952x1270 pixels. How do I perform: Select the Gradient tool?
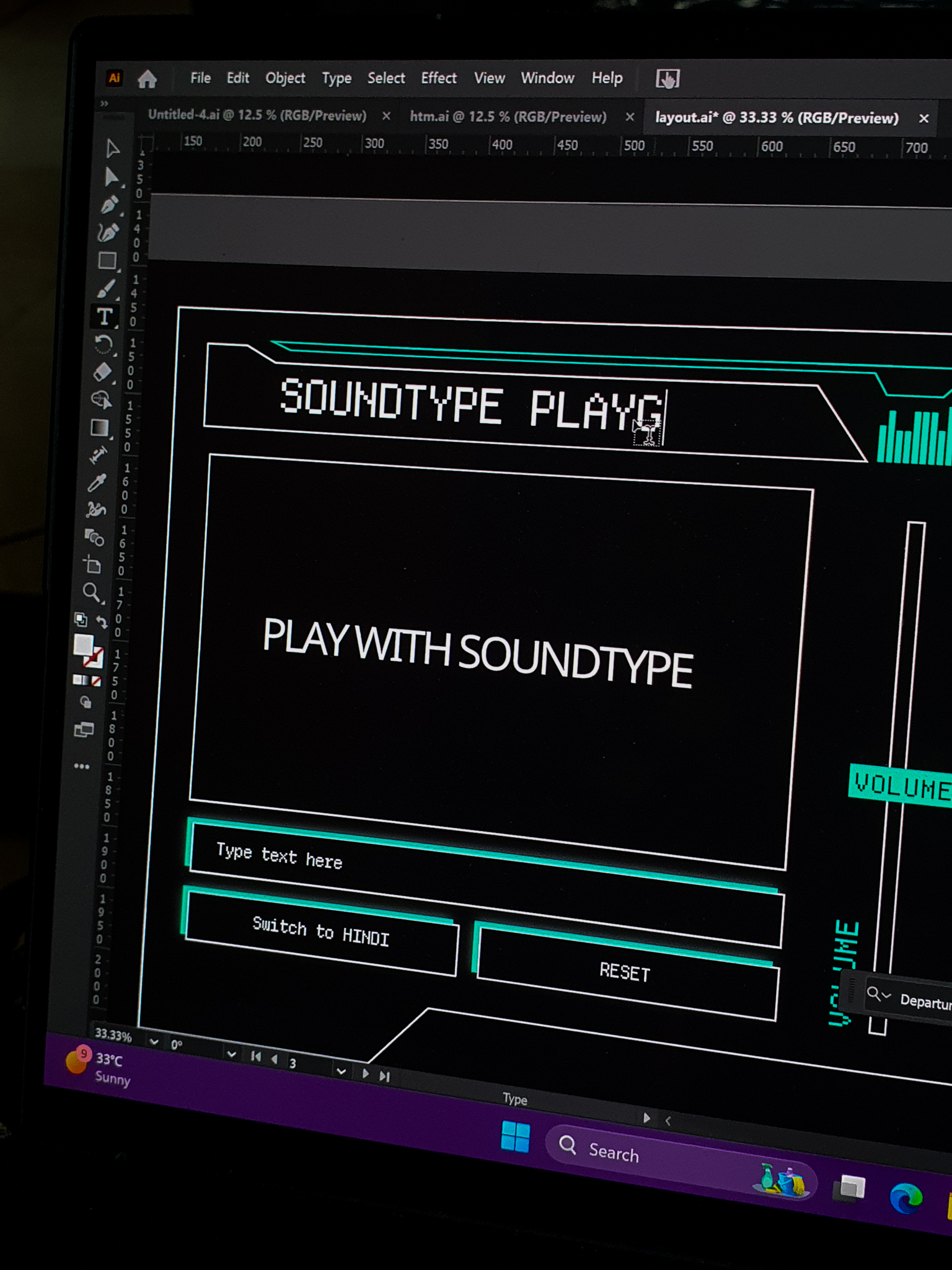(x=100, y=427)
